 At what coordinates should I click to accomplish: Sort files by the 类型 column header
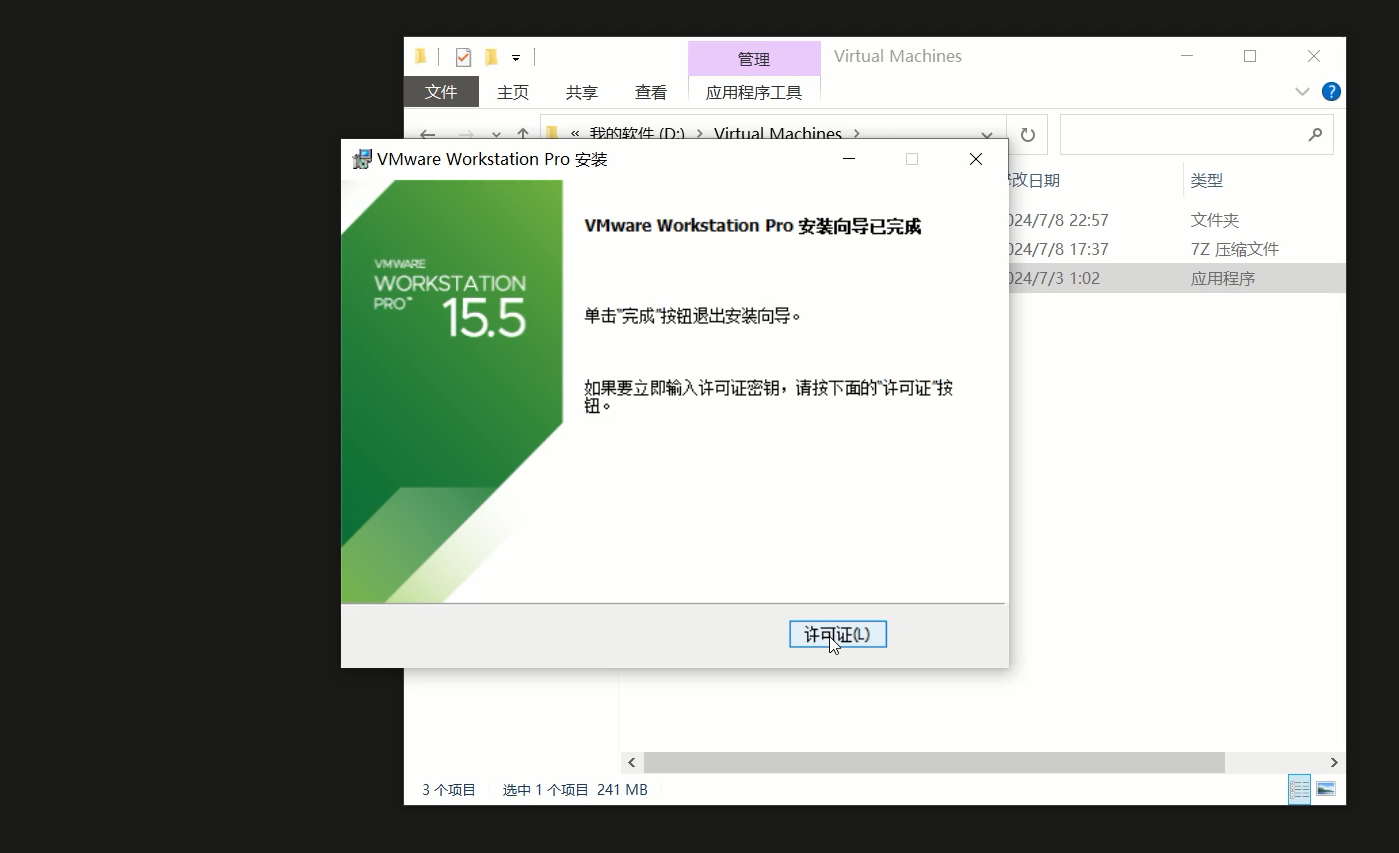[x=1207, y=181]
